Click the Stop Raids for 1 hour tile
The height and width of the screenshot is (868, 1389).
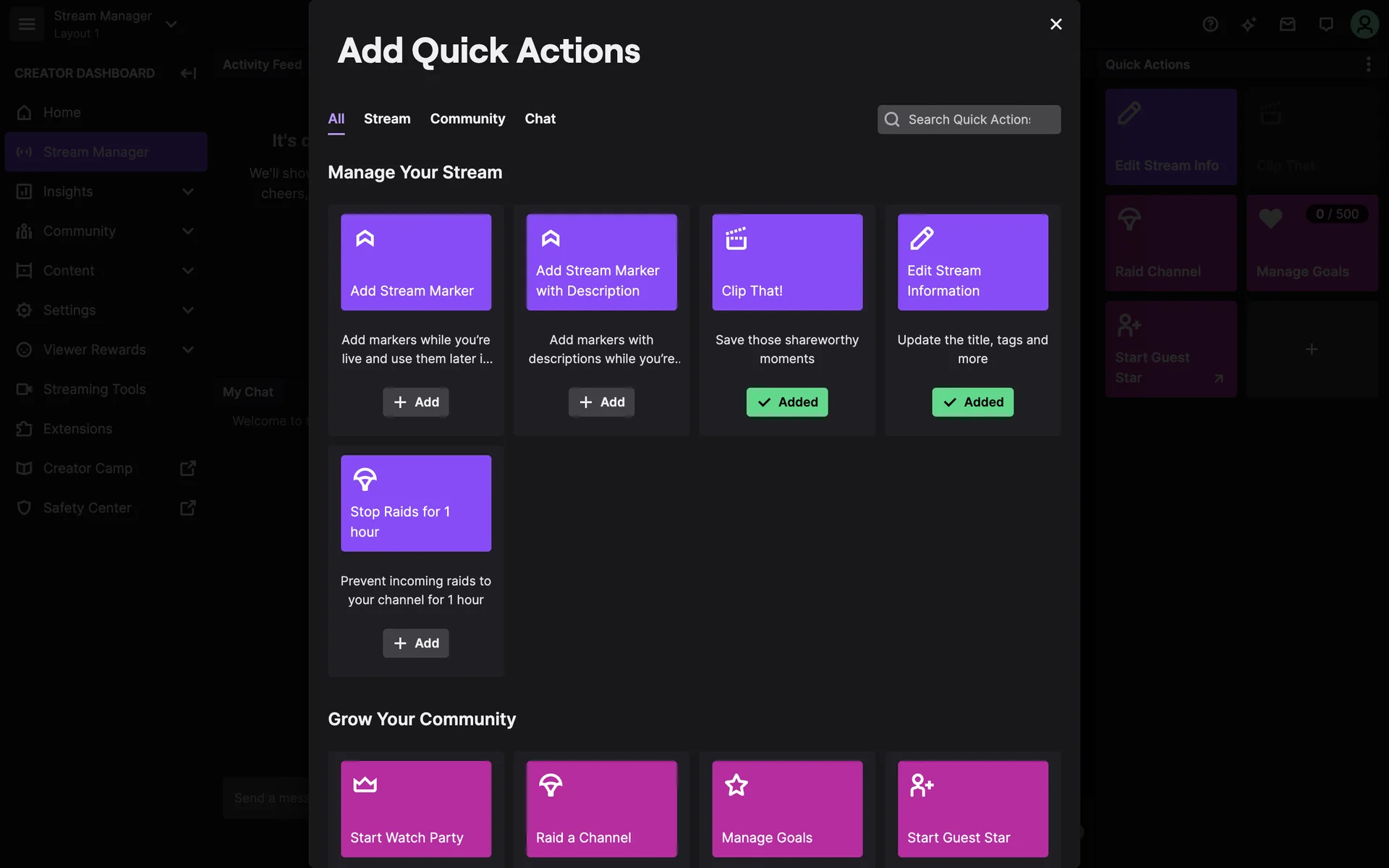click(x=416, y=503)
